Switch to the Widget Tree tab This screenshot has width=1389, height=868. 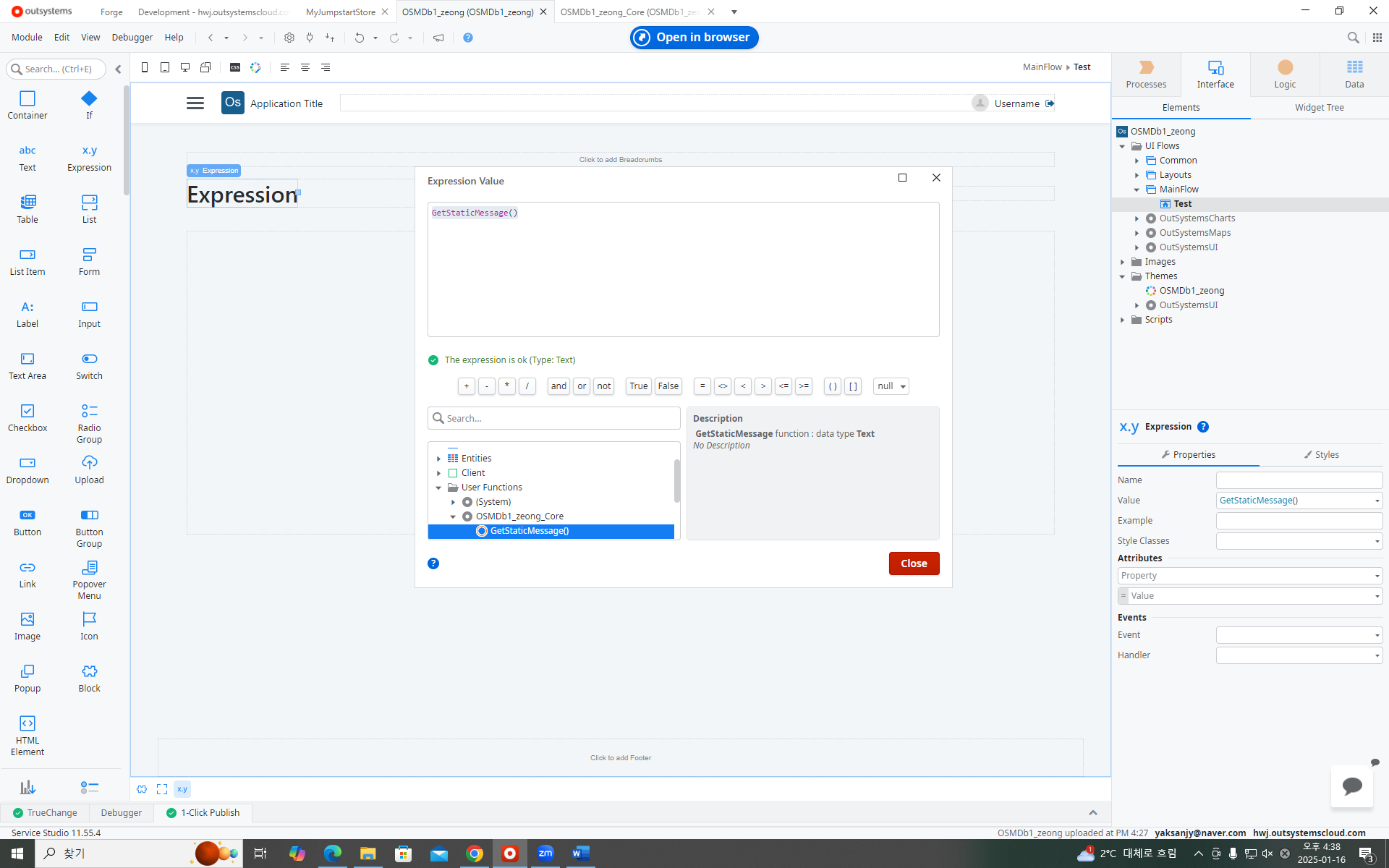pos(1319,108)
